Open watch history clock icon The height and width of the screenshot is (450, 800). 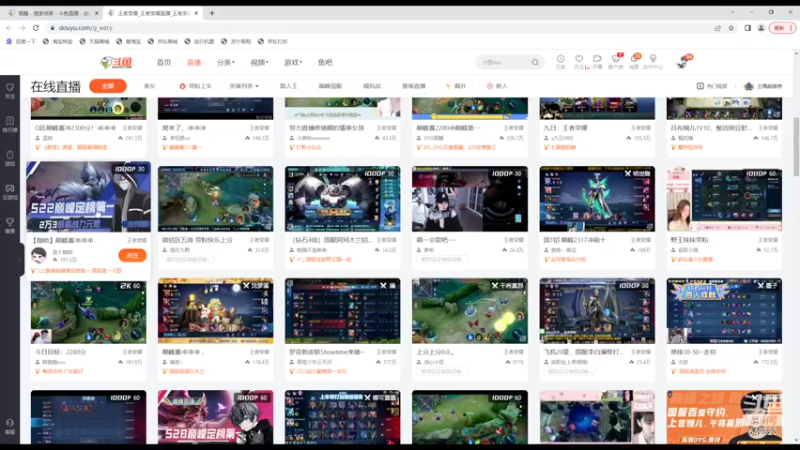click(560, 61)
